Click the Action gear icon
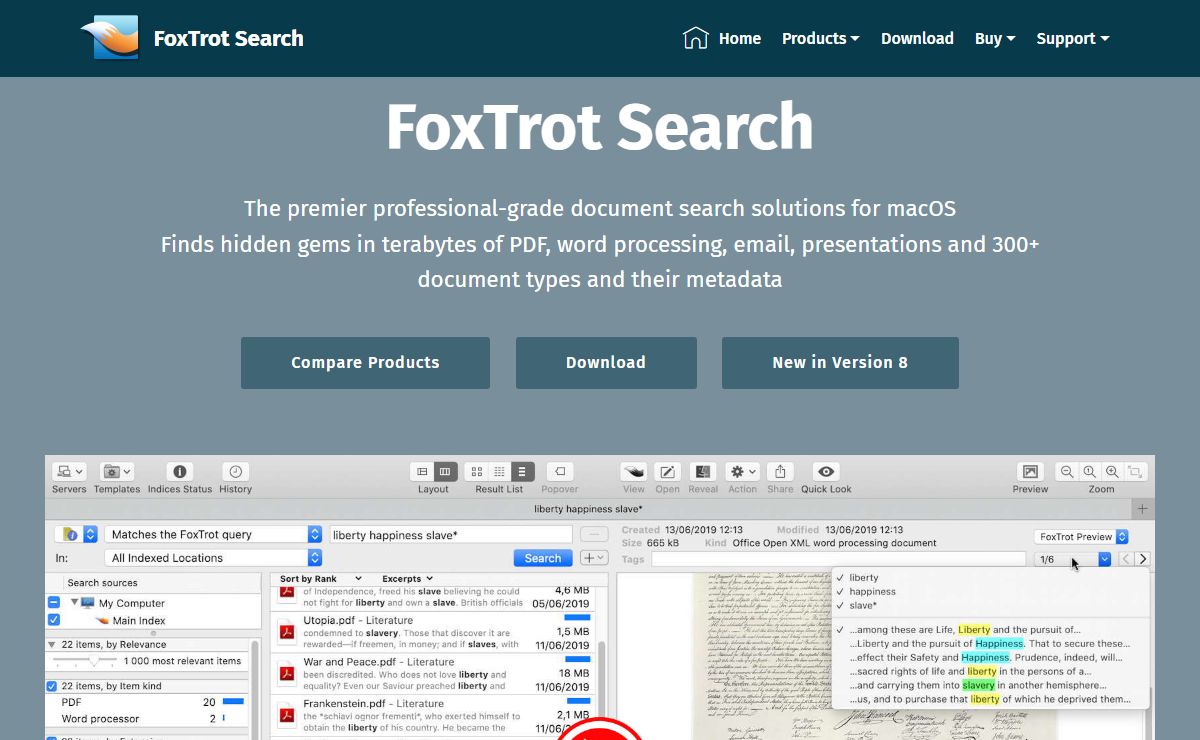The image size is (1200, 740). coord(743,471)
